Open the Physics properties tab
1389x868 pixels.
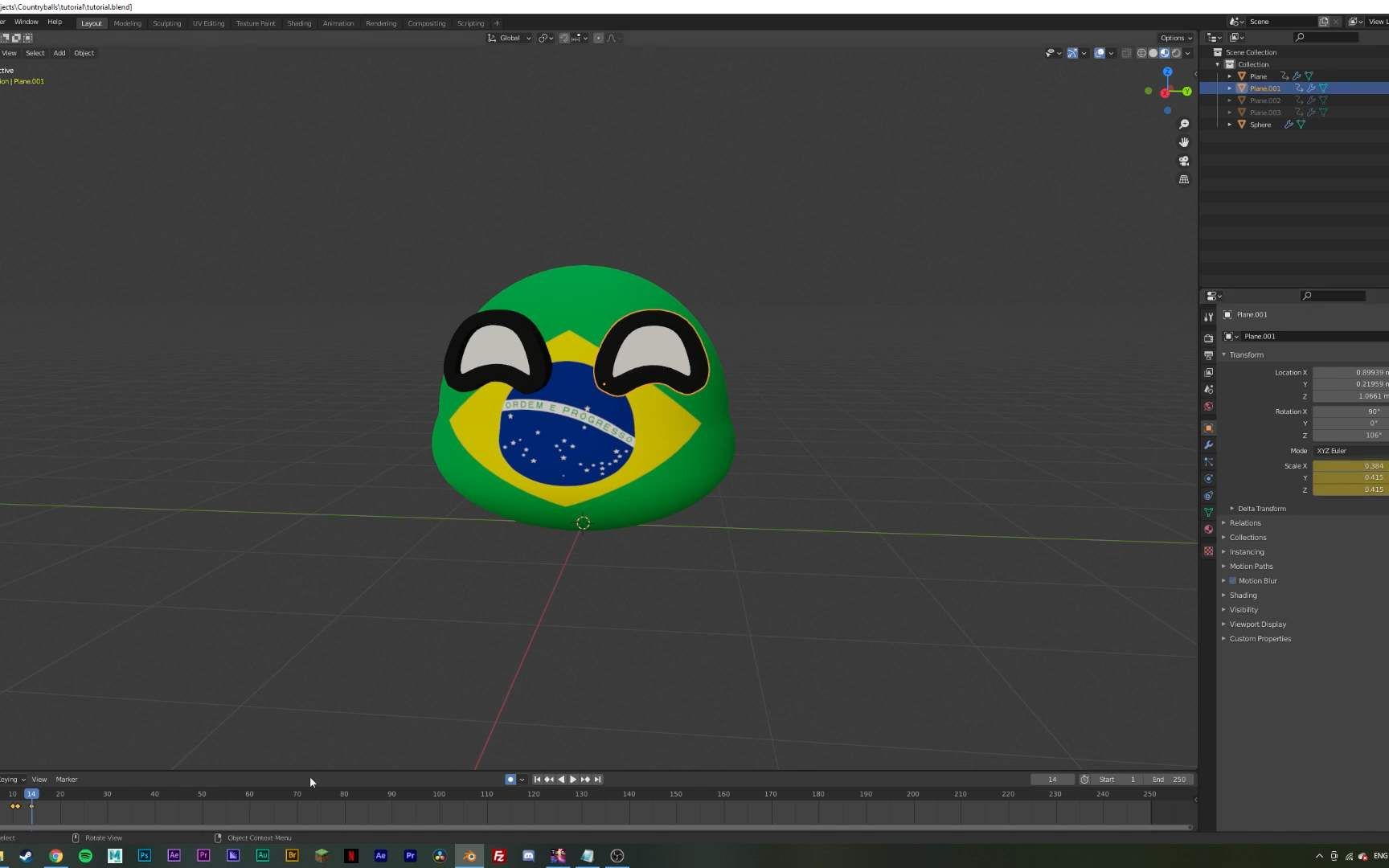pyautogui.click(x=1208, y=478)
